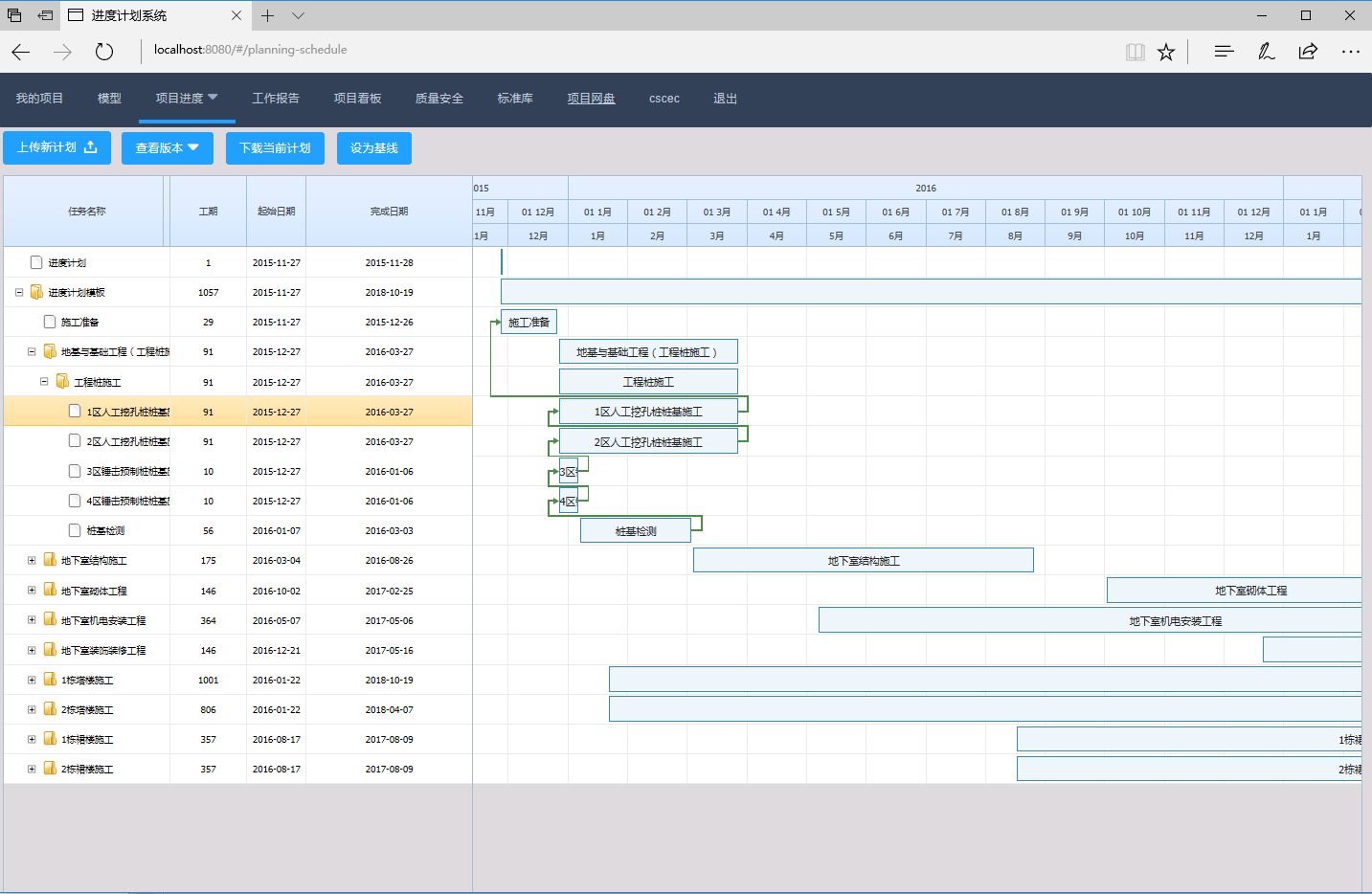Click the web note pen icon
The image size is (1372, 894).
tap(1266, 52)
